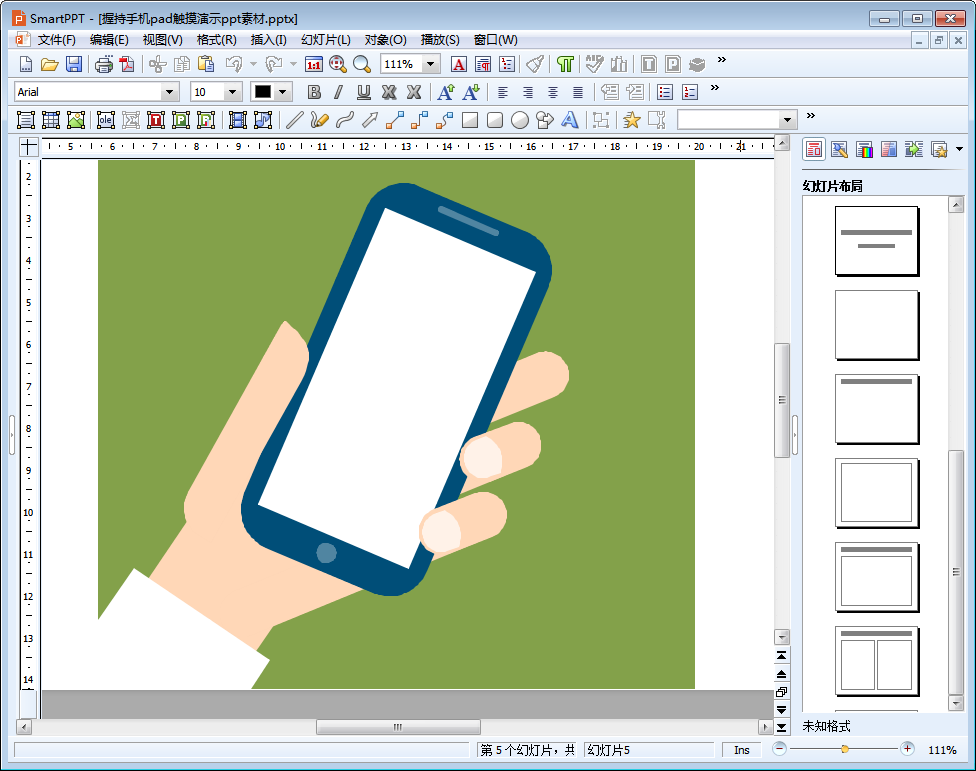Image resolution: width=976 pixels, height=771 pixels.
Task: Toggle left text alignment
Action: 503,92
